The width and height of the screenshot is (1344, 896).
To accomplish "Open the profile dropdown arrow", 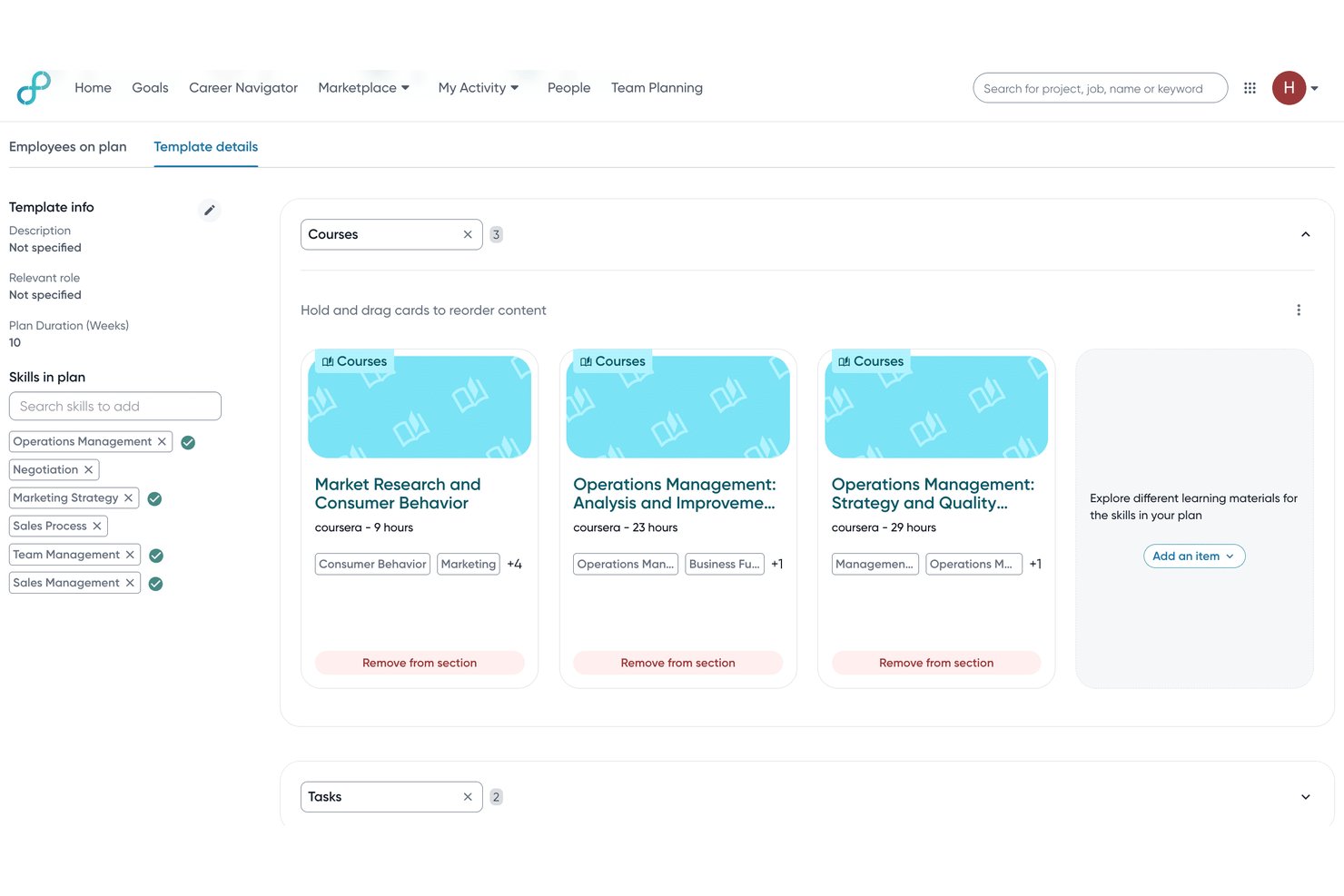I will 1314,88.
